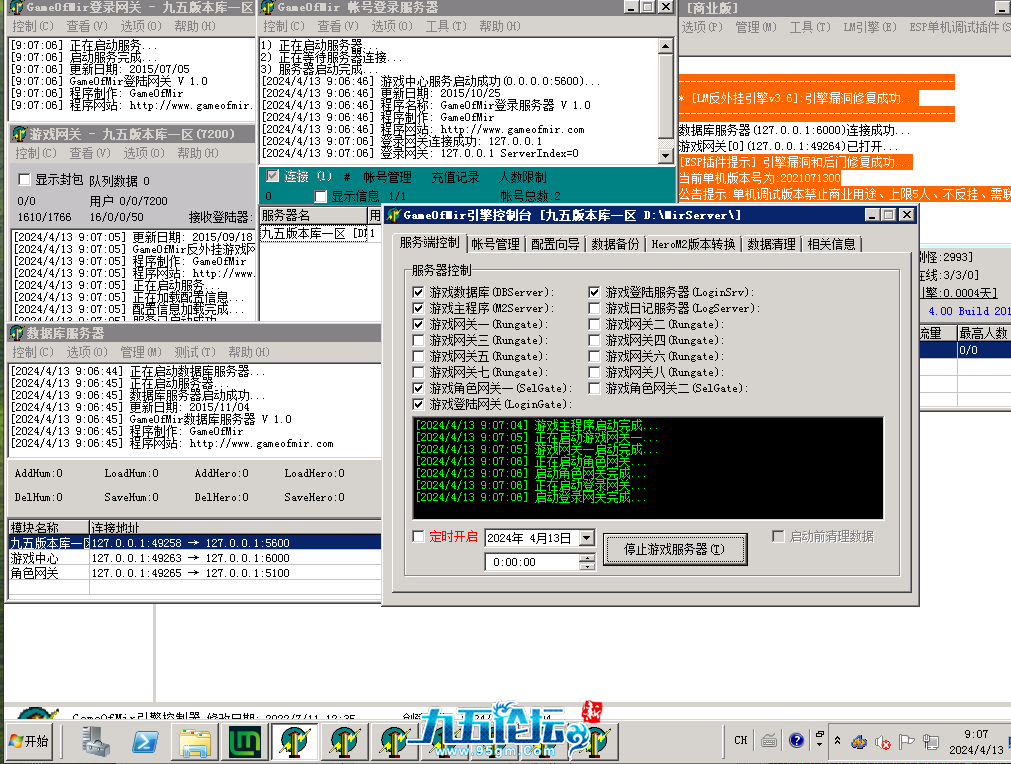Enable 游戏网关三 (Rungate) checkbox
Viewport: 1011px width, 764px height.
pos(418,340)
